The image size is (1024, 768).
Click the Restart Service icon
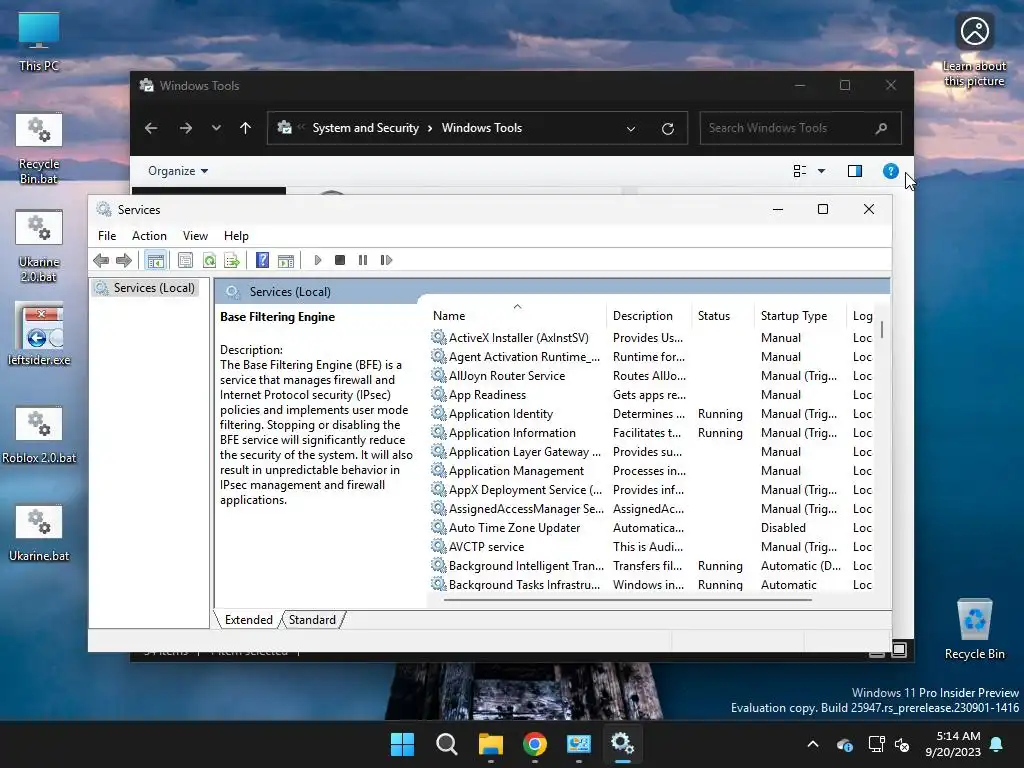(386, 261)
